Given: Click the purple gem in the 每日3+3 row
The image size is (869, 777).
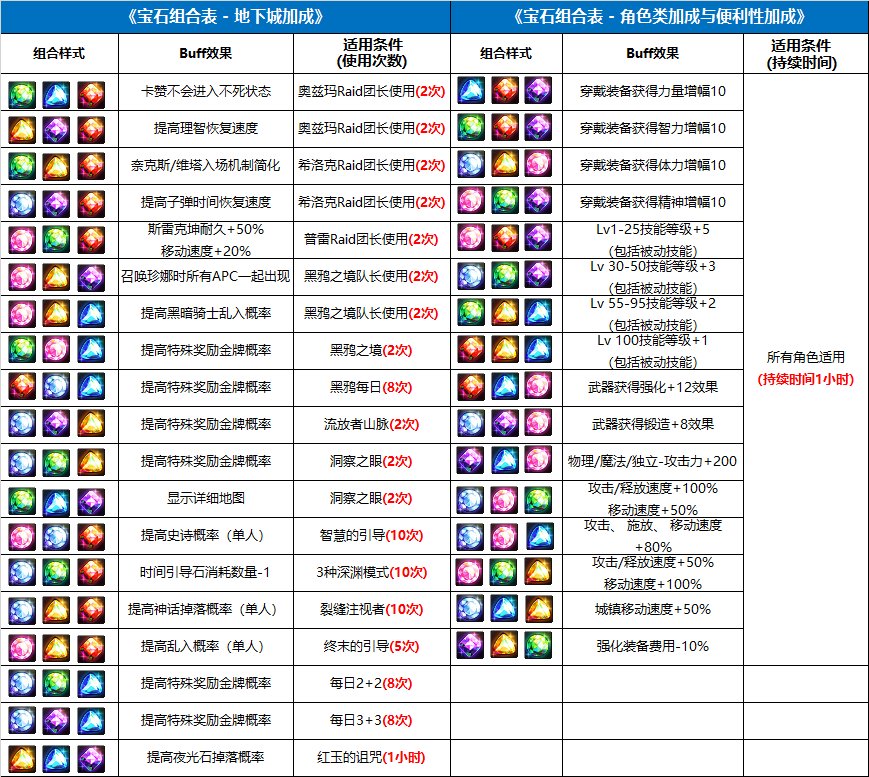Looking at the screenshot, I should 56,719.
